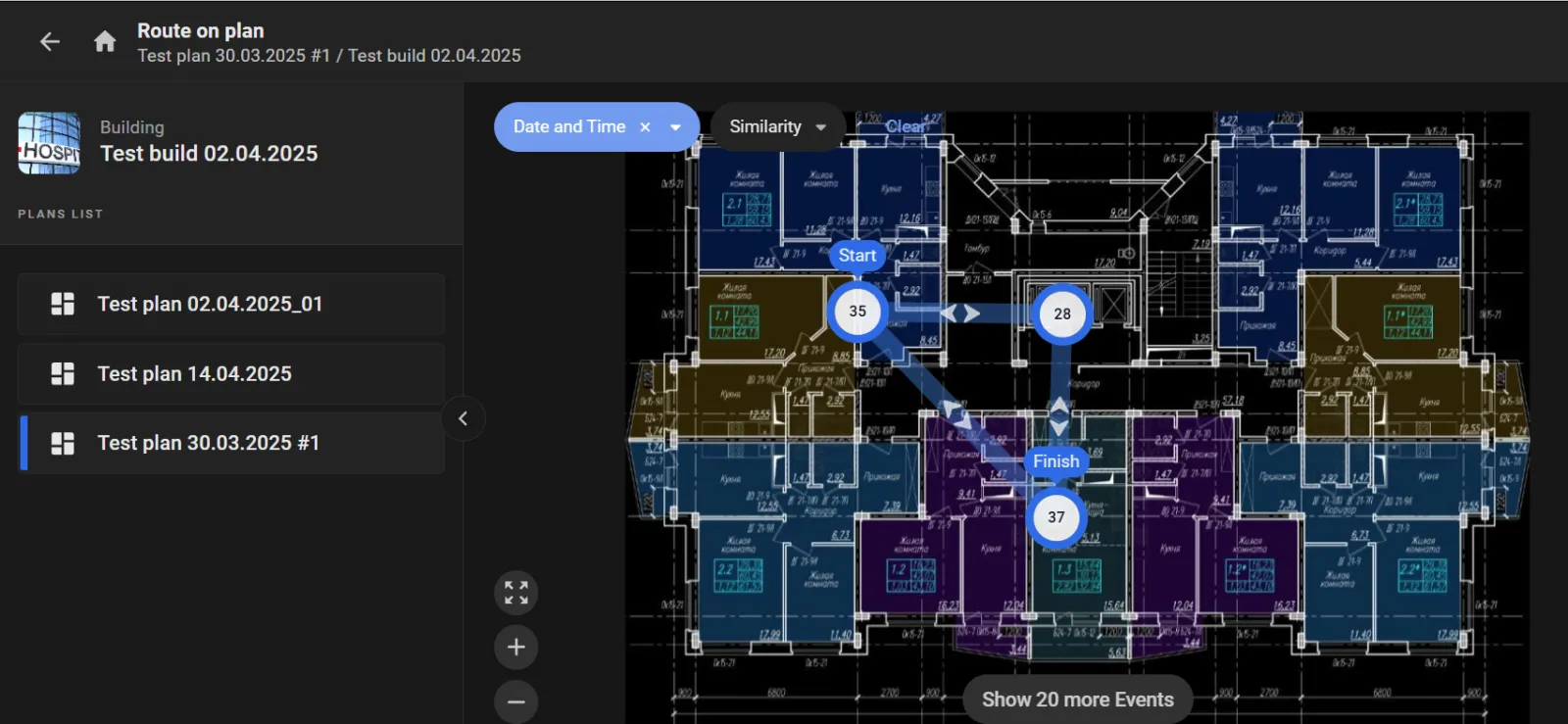Viewport: 1568px width, 724px height.
Task: Open Test plan 14.04.2025
Action: [x=231, y=374]
